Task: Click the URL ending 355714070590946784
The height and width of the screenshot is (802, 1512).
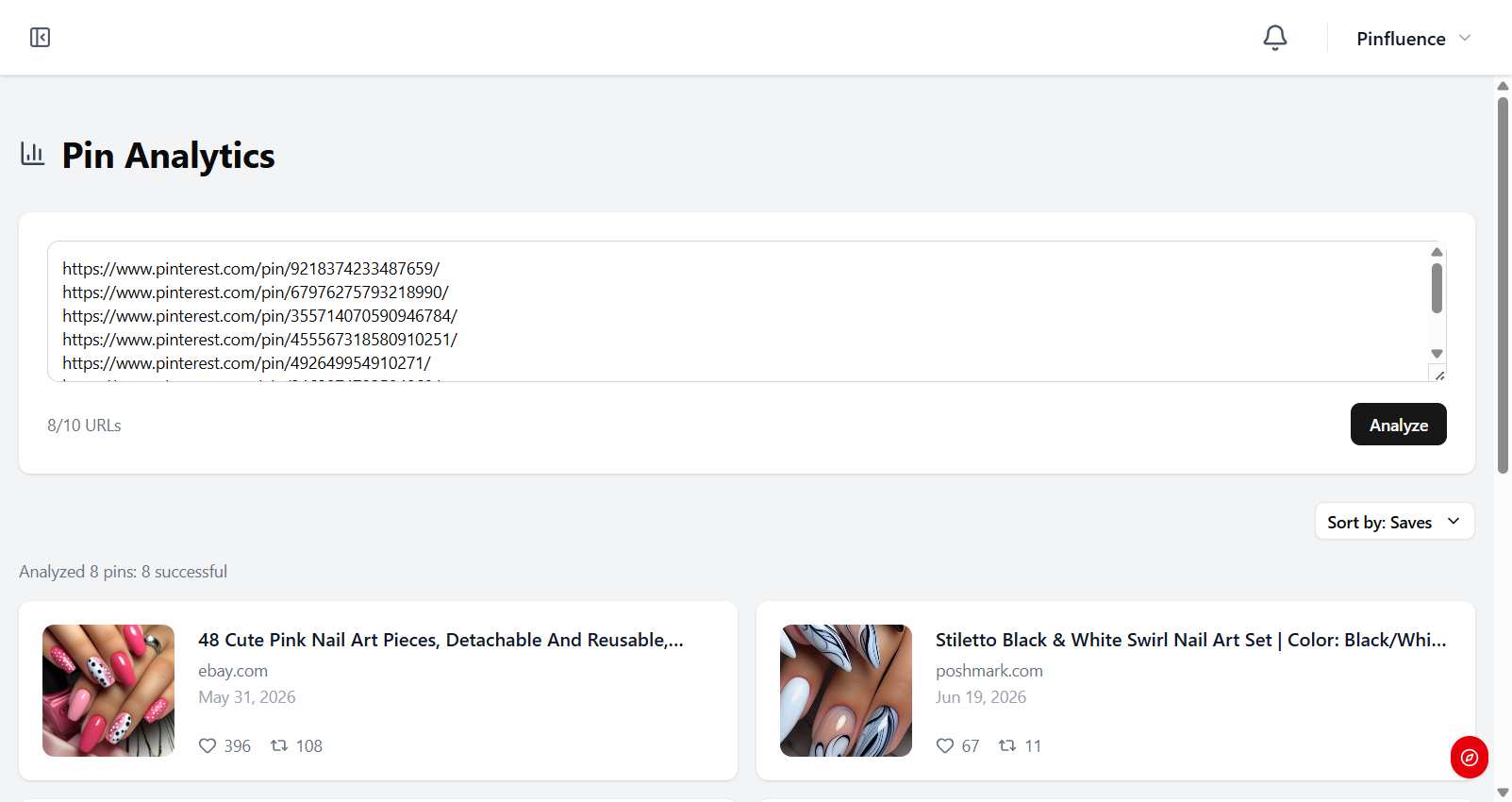Action: (259, 316)
